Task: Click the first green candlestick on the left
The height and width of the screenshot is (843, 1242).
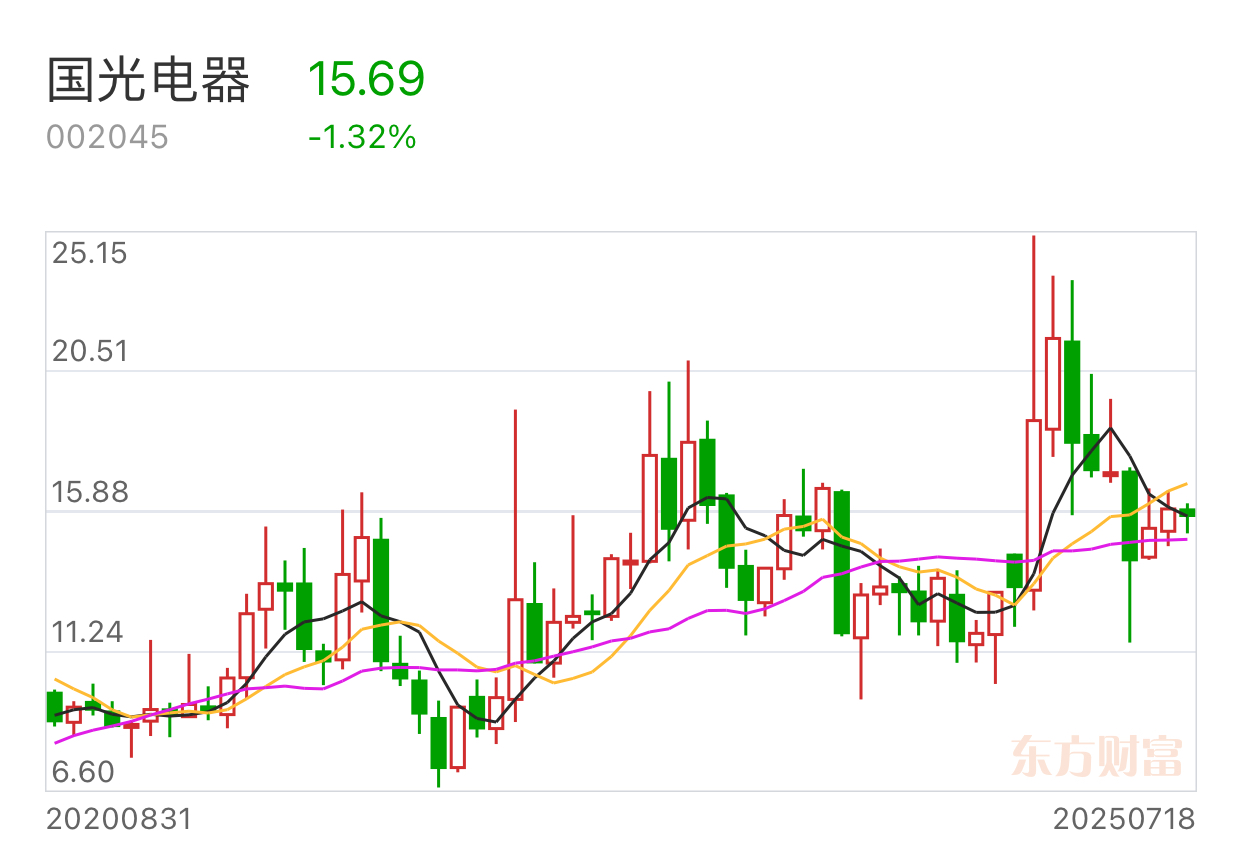Action: click(x=54, y=706)
